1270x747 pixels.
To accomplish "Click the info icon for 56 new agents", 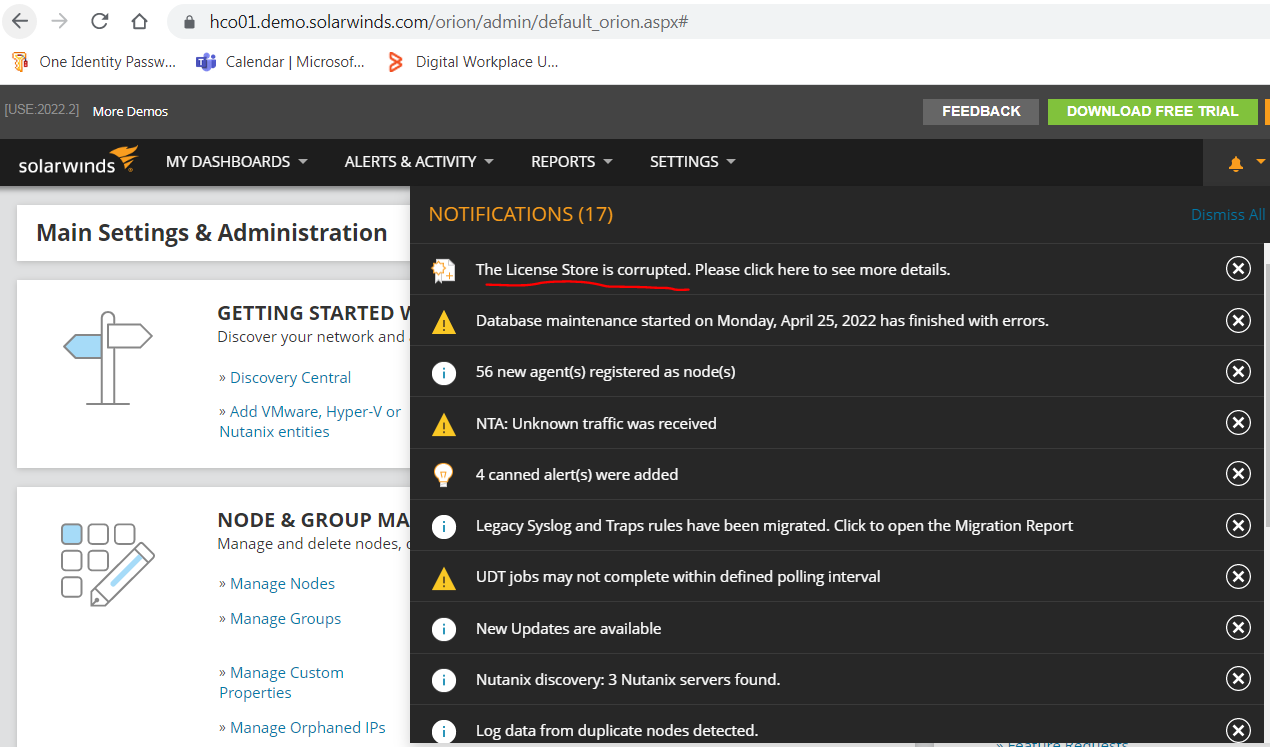I will coord(443,372).
